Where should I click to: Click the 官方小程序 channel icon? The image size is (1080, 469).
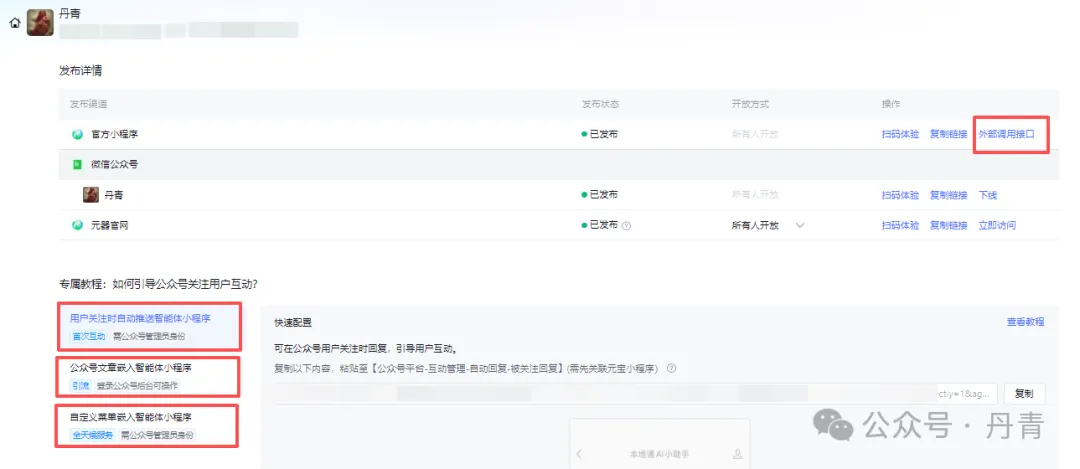(x=77, y=134)
